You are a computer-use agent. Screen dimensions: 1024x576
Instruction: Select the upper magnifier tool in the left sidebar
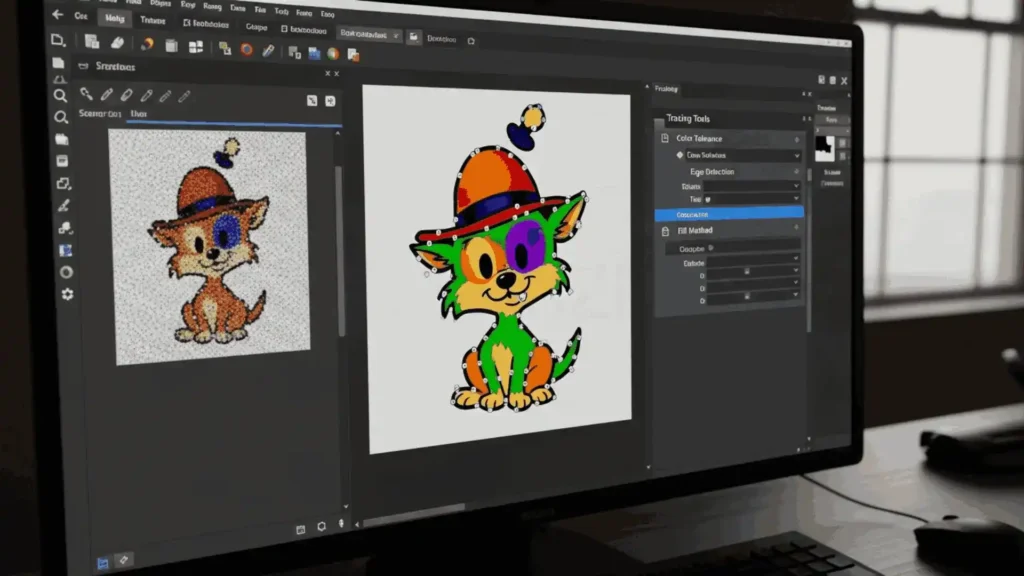pos(61,96)
